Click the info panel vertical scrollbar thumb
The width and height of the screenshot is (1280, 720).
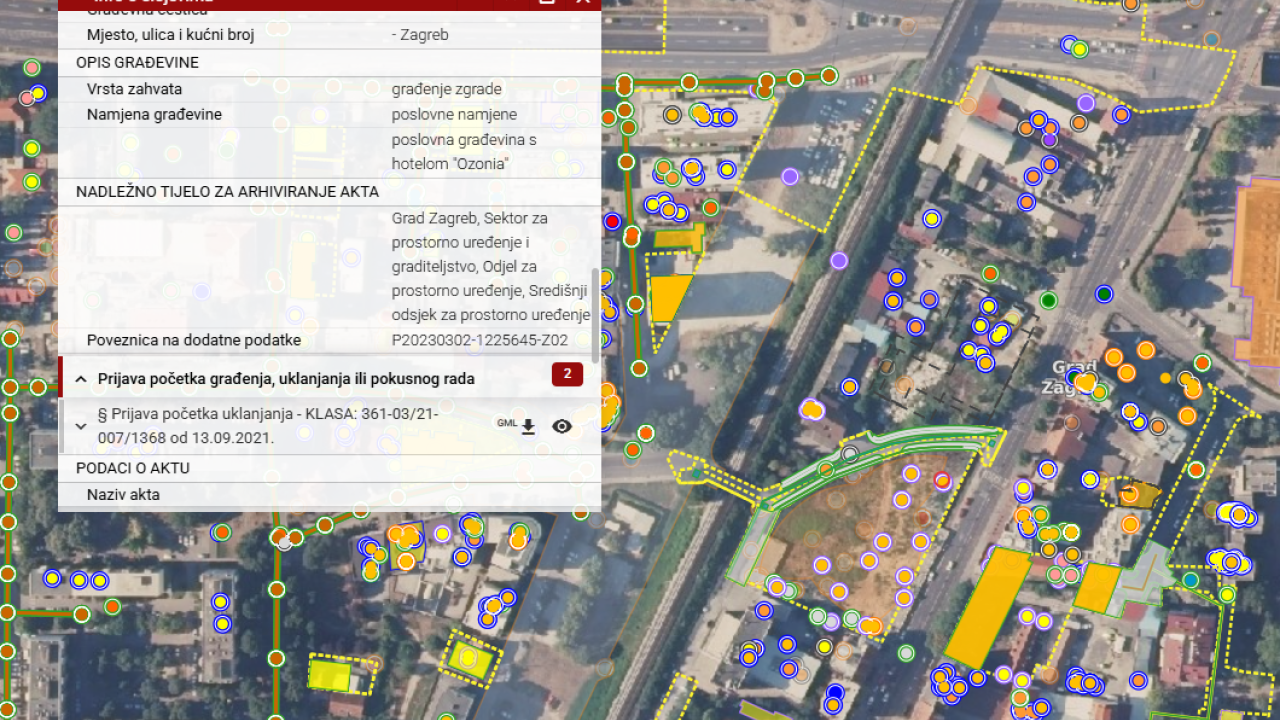pos(596,315)
